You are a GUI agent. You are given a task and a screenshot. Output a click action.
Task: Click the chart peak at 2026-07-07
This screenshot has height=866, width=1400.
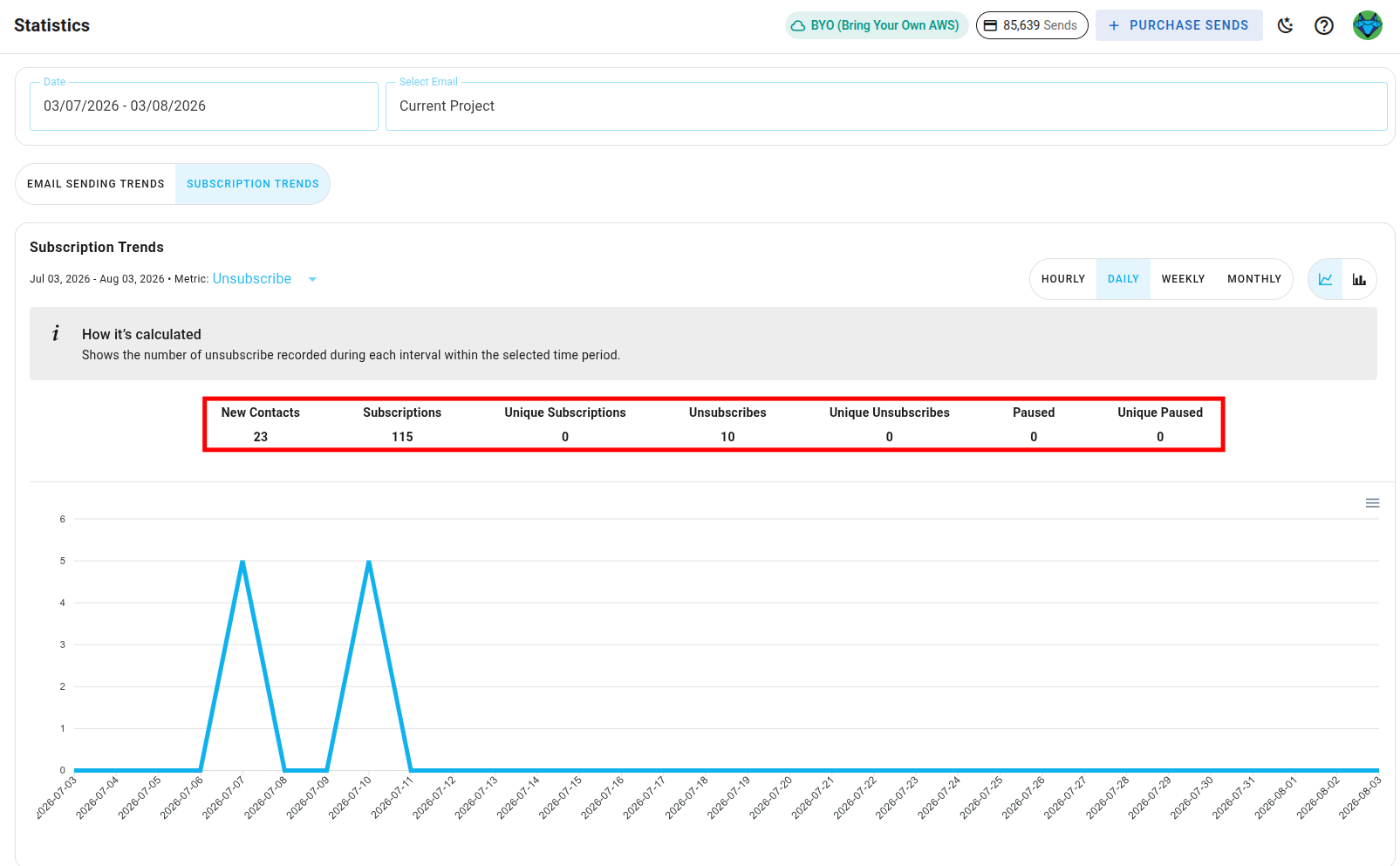point(242,562)
